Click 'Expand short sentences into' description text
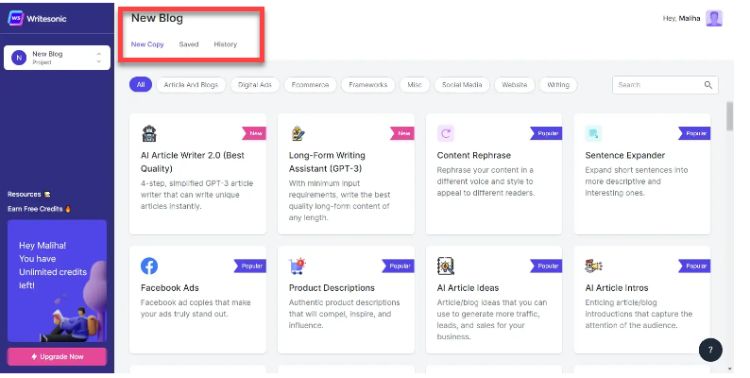The width and height of the screenshot is (750, 378). [x=636, y=170]
